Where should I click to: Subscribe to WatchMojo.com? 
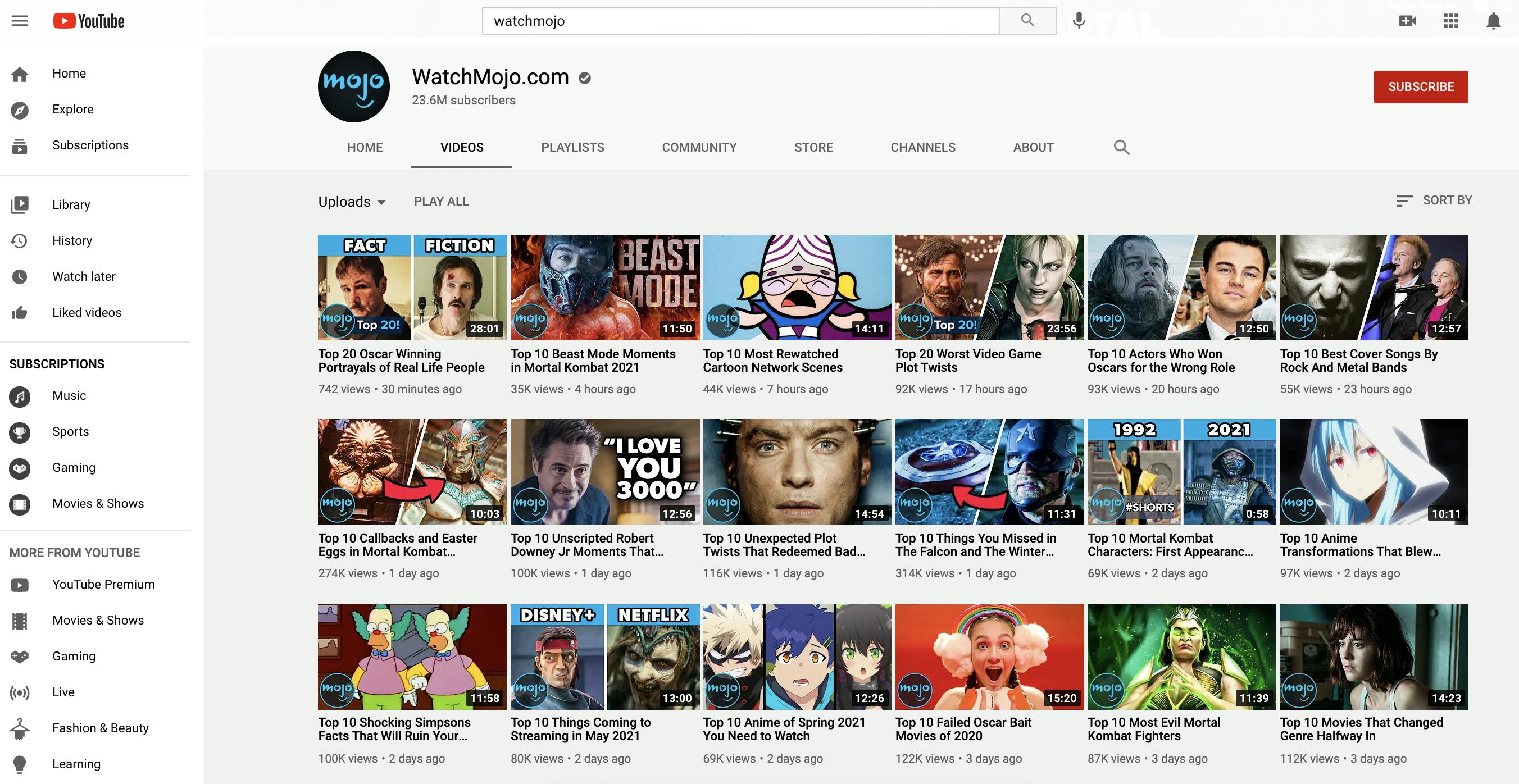pos(1421,87)
